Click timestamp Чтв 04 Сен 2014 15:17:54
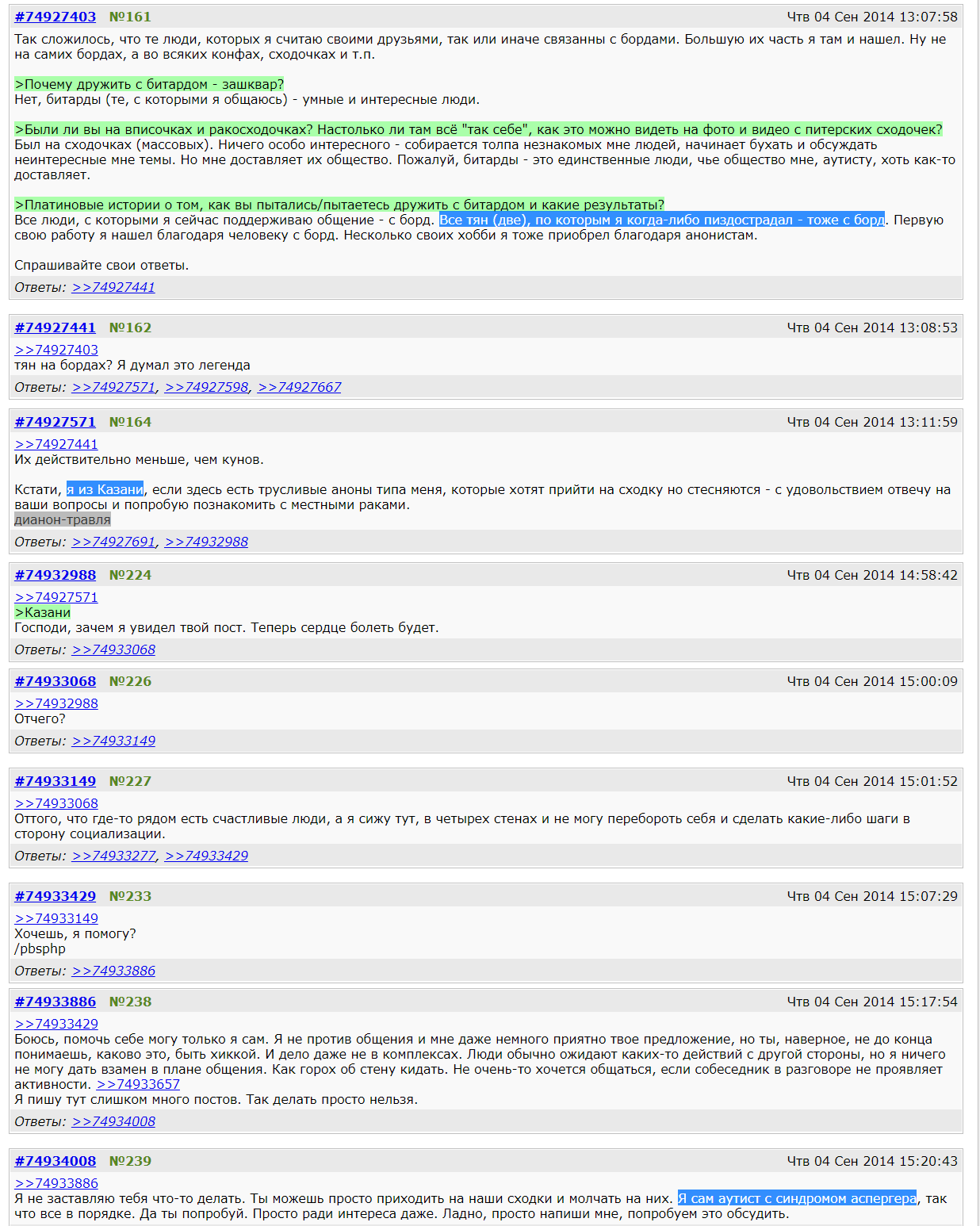Screen dimensions: 980x1226 coord(872,1002)
